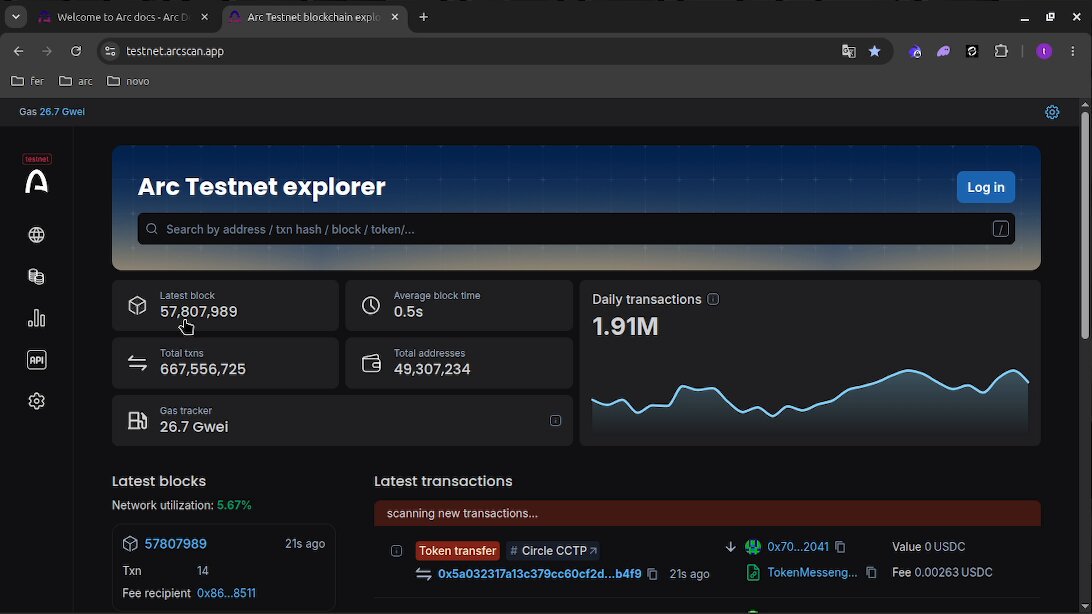Click the Gas tracker info icon
This screenshot has height=614, width=1092.
point(555,420)
